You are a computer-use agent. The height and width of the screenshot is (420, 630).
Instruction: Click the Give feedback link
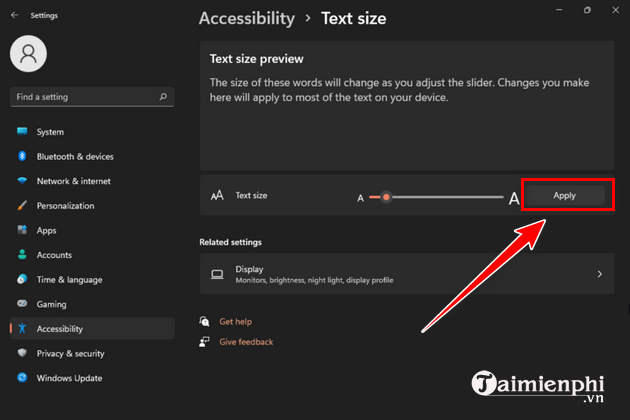pyautogui.click(x=246, y=342)
